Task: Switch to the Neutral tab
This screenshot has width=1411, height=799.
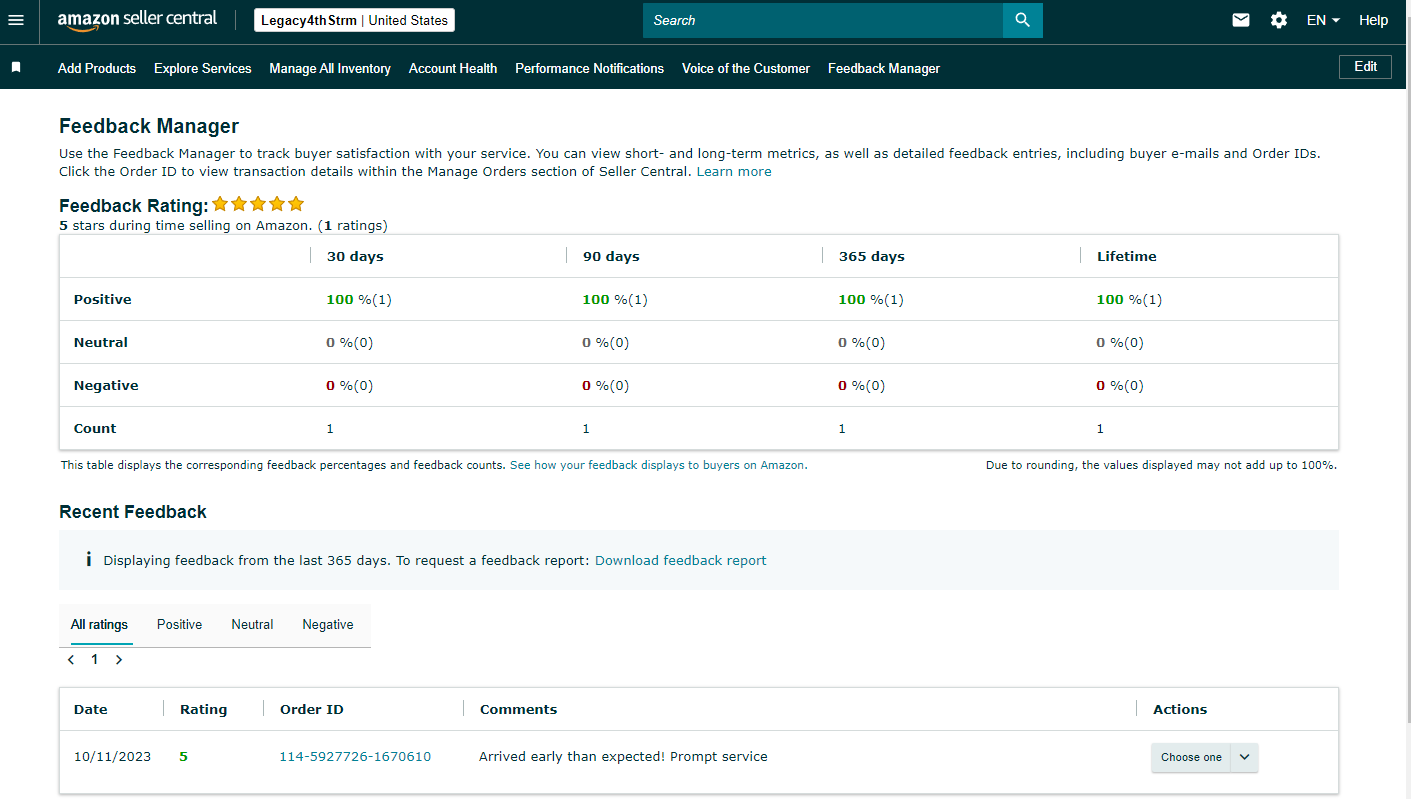Action: tap(252, 624)
